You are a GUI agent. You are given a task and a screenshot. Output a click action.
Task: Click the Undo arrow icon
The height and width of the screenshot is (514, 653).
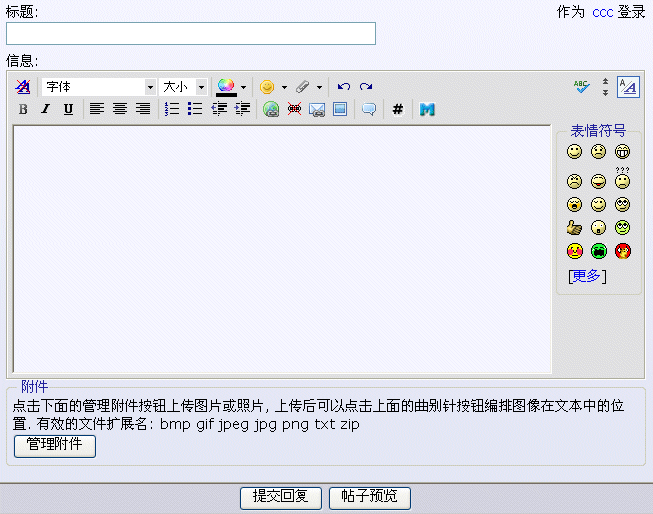tap(344, 87)
